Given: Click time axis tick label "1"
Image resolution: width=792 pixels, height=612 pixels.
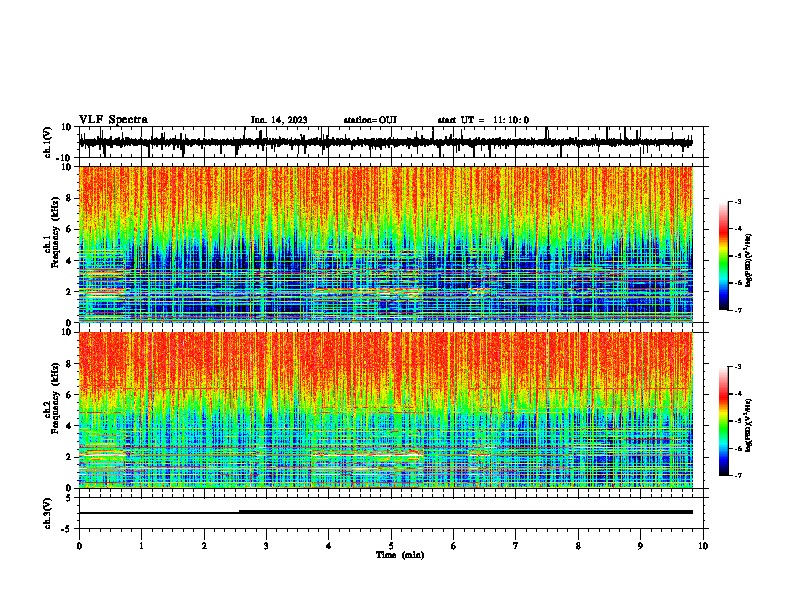Looking at the screenshot, I should [141, 546].
